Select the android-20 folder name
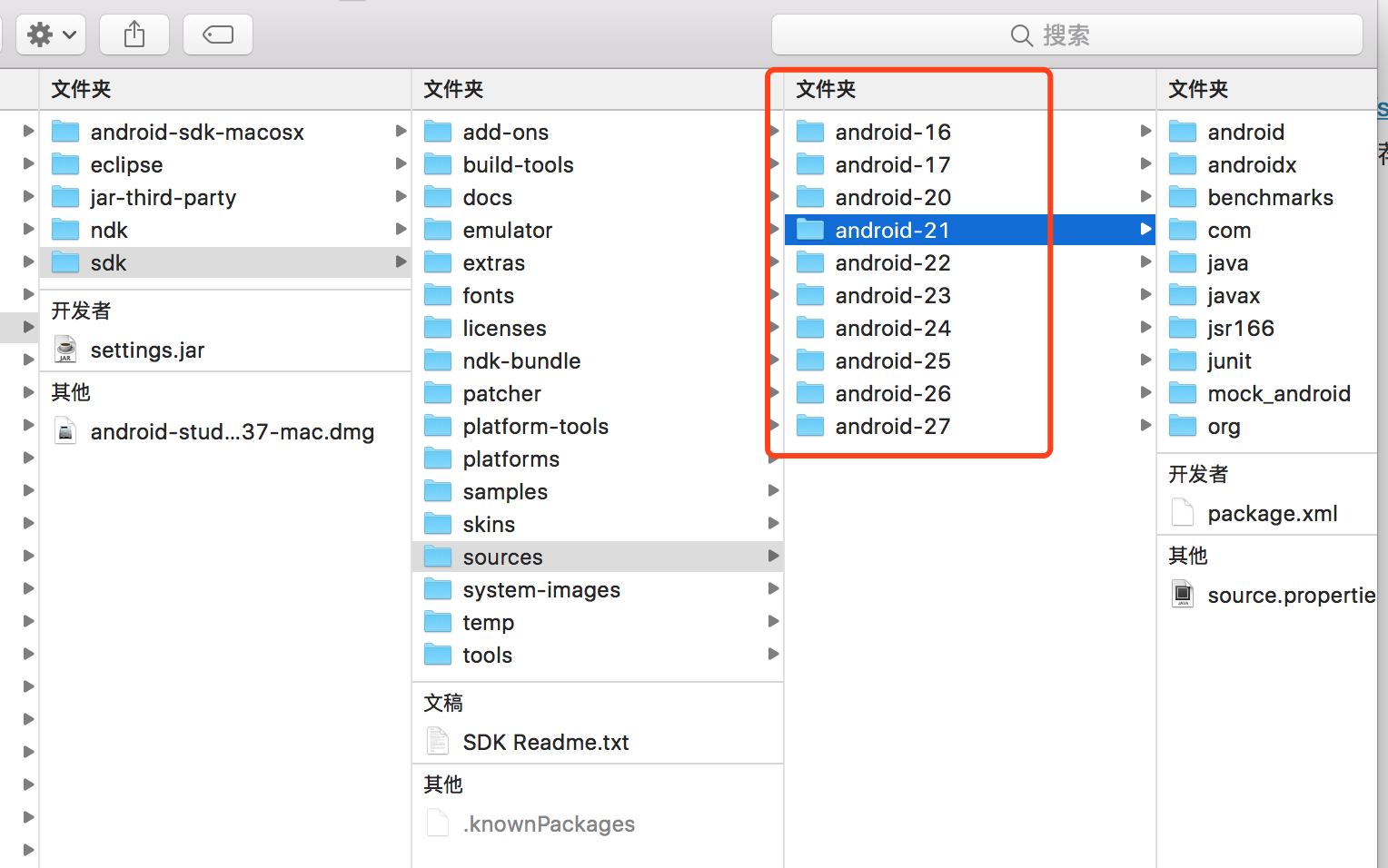 893,198
